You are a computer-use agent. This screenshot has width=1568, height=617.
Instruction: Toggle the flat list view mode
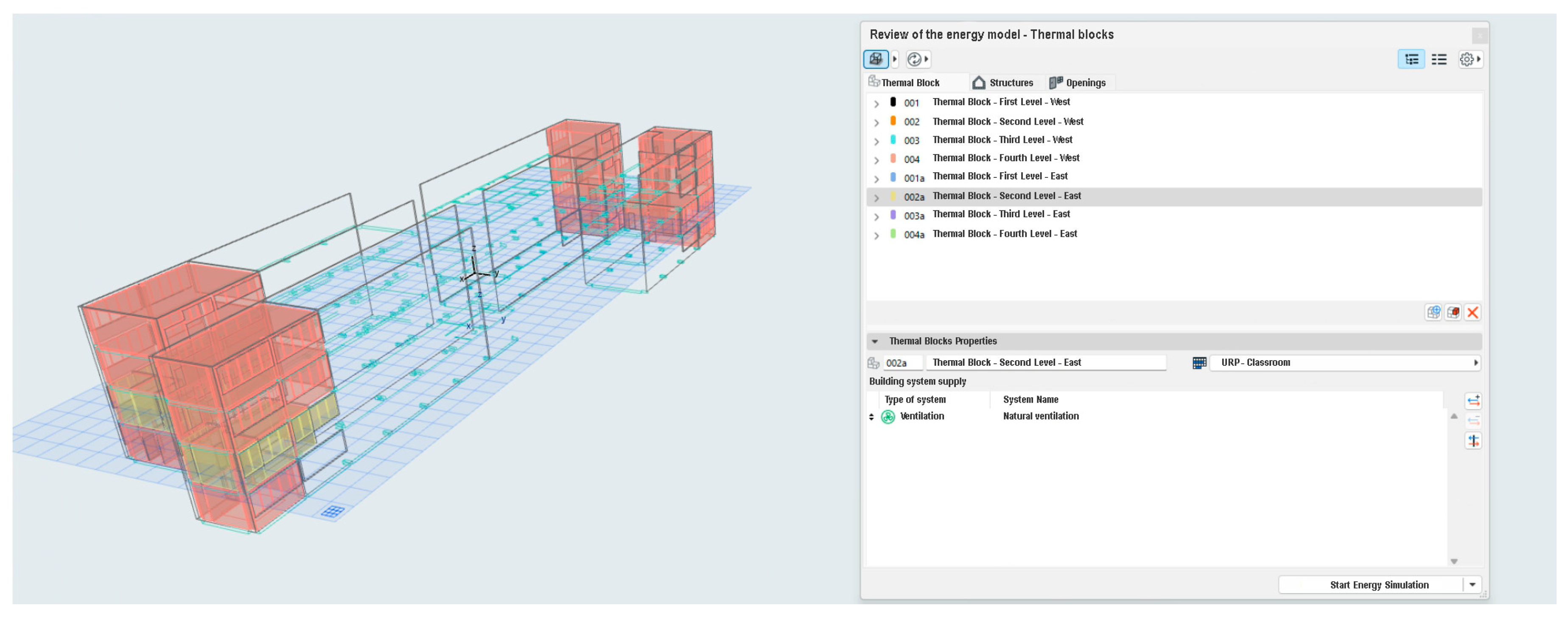1439,59
